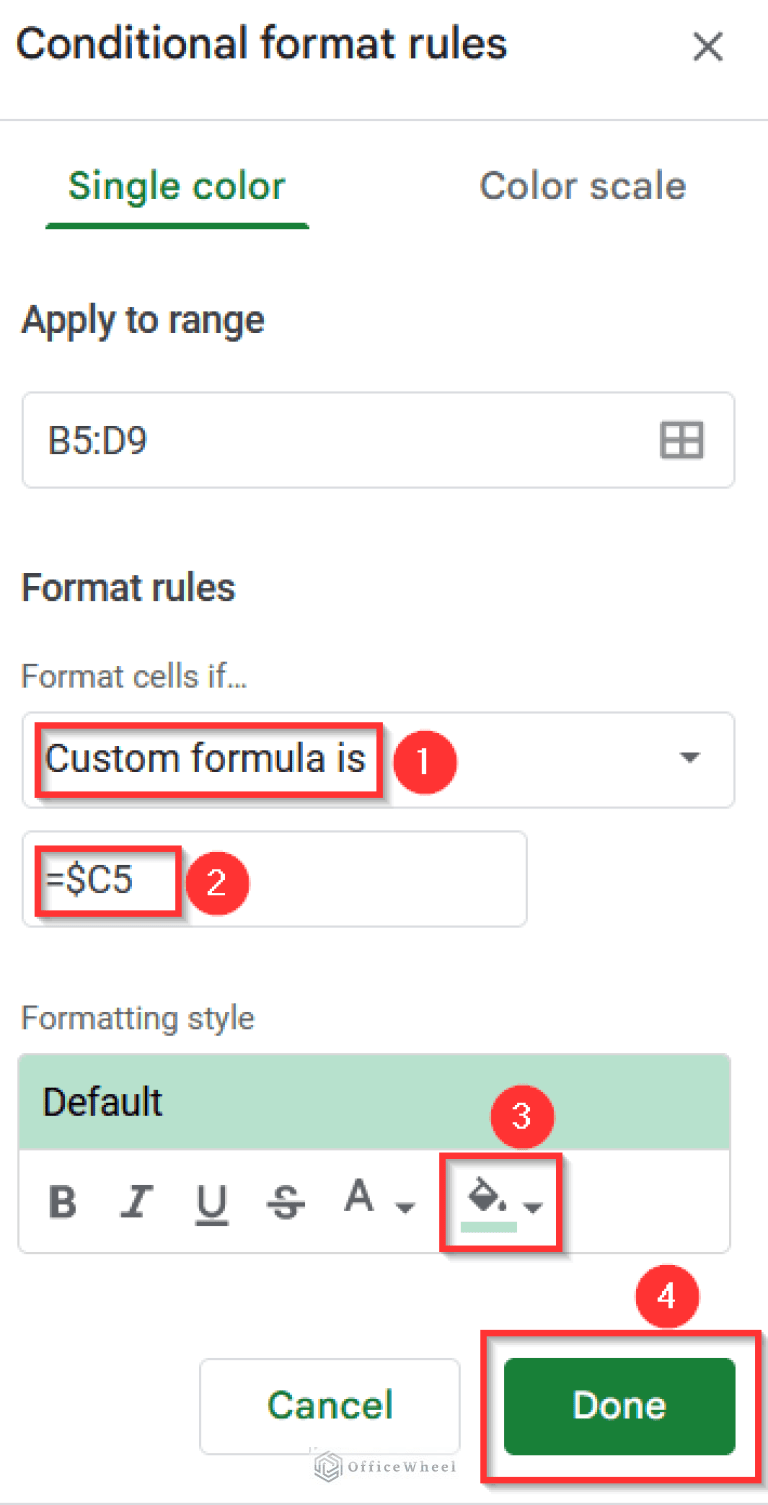The width and height of the screenshot is (768, 1505).
Task: Toggle bold on the Default style preview
Action: 62,1201
